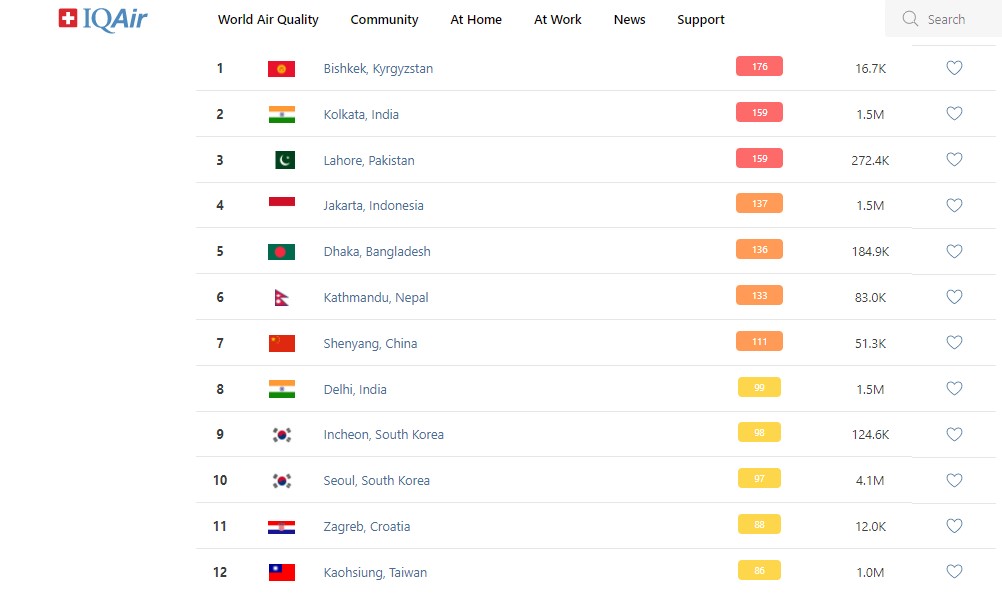Toggle the heart for Jakarta, Indonesia
Image resolution: width=1002 pixels, height=594 pixels.
pyautogui.click(x=954, y=205)
